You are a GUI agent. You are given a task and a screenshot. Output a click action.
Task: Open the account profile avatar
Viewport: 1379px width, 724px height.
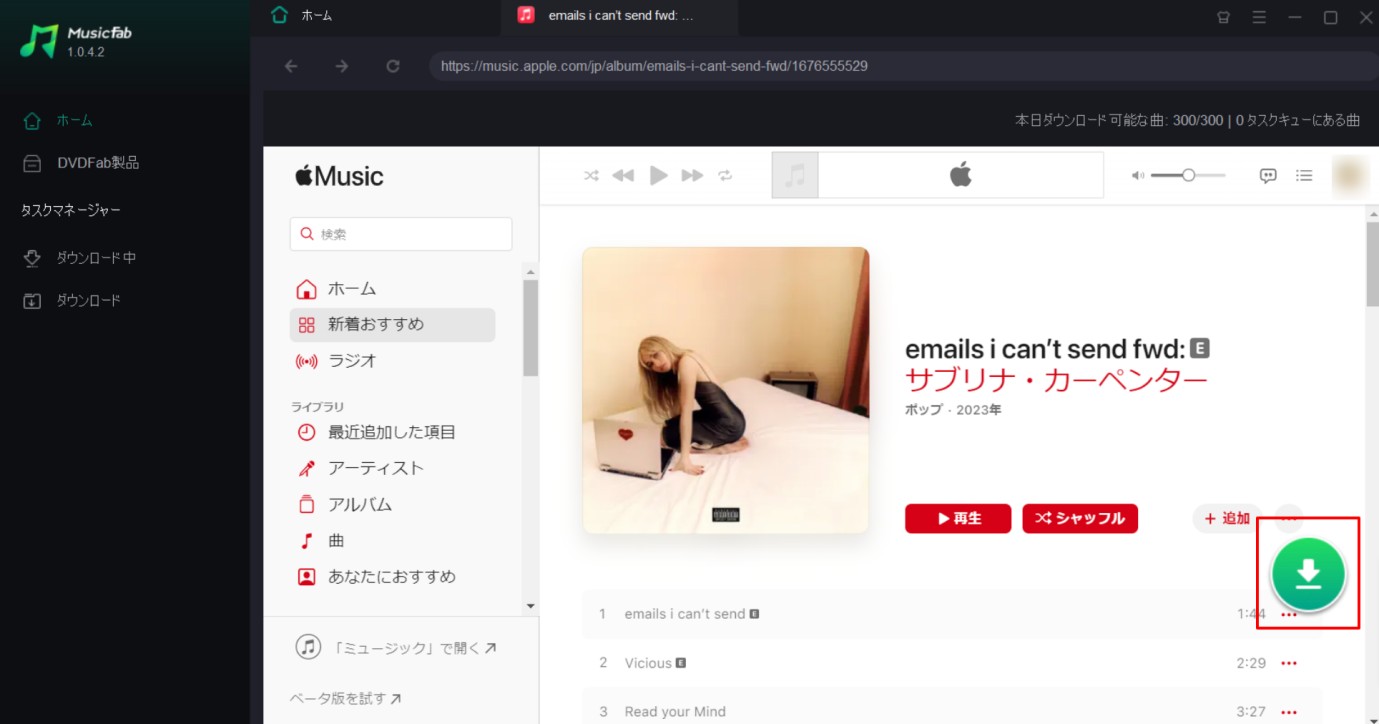click(1350, 175)
